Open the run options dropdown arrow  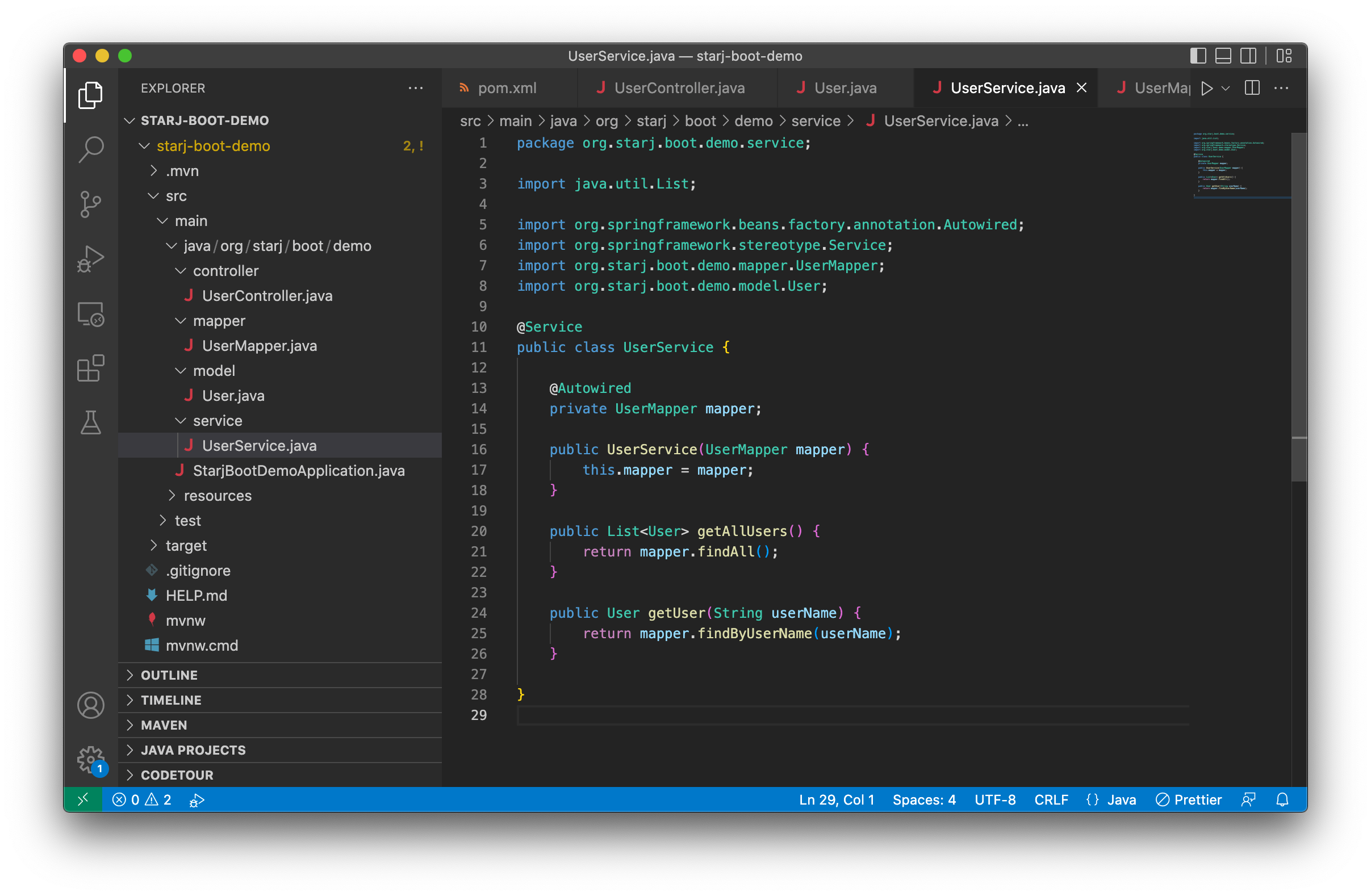tap(1226, 88)
